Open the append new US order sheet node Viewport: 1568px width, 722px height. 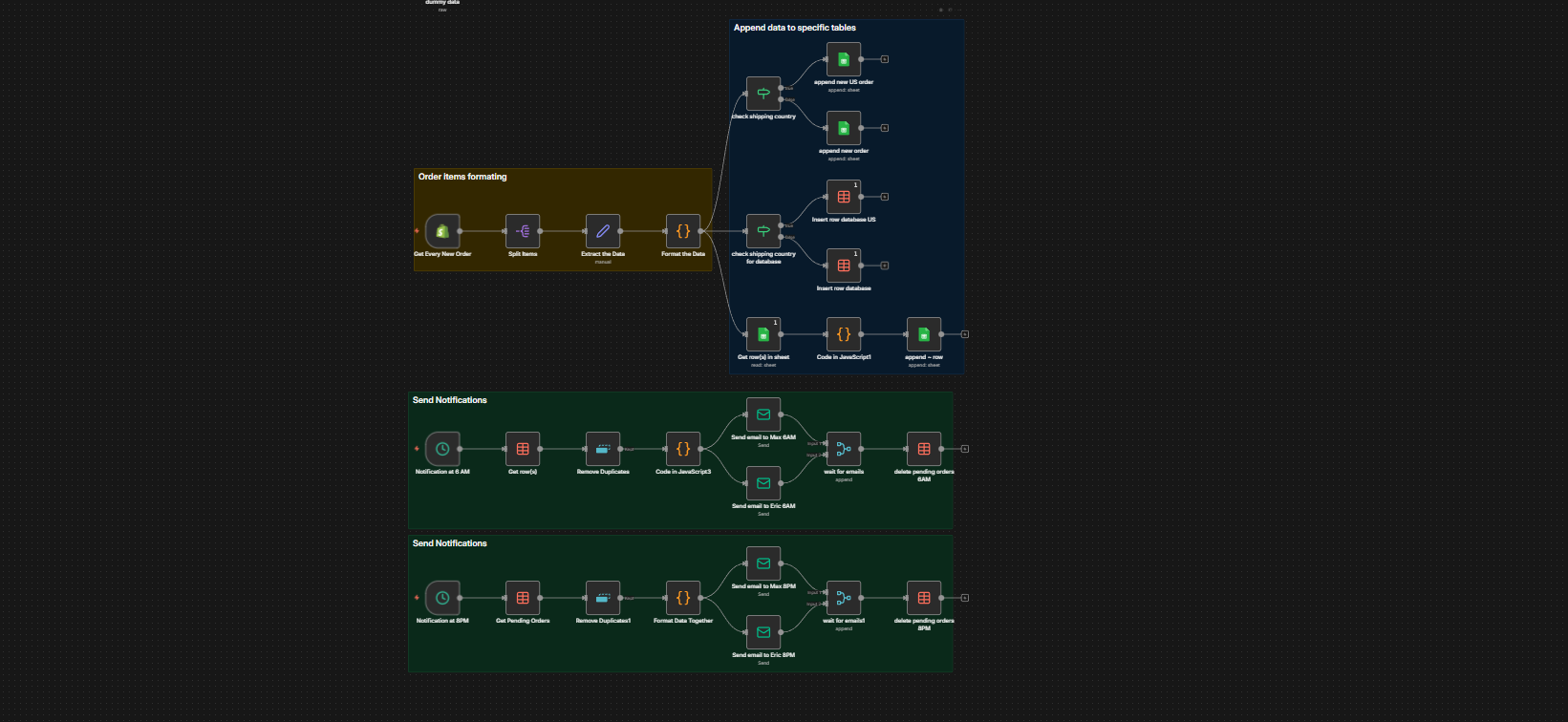pos(844,59)
